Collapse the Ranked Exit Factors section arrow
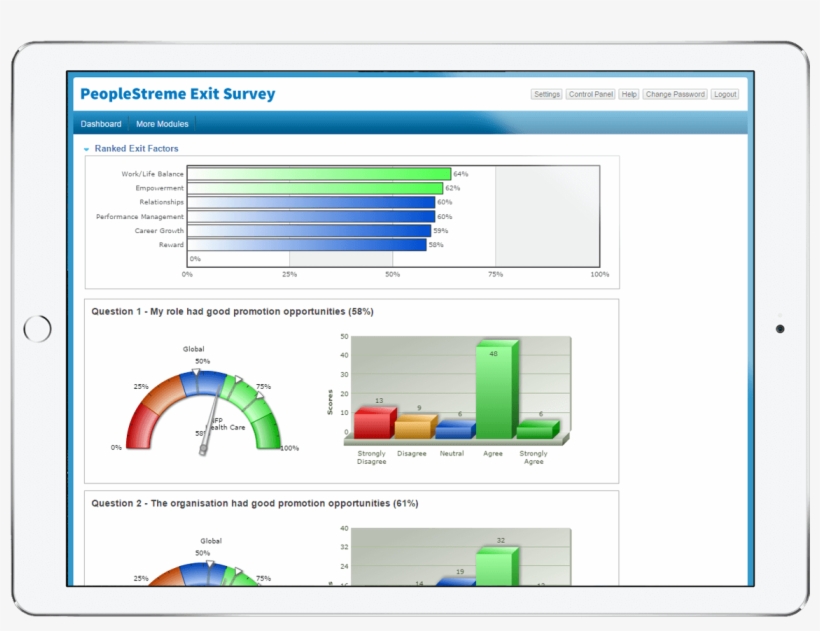820x631 pixels. [87, 149]
